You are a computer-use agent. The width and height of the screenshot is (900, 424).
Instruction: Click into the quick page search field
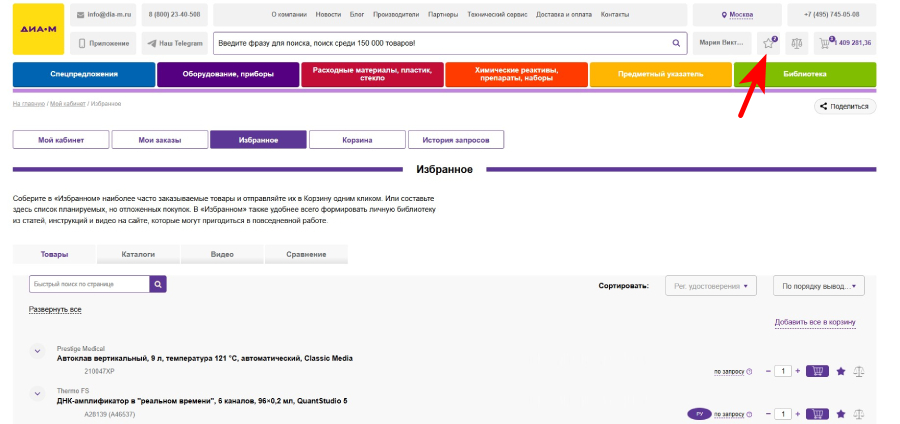89,285
